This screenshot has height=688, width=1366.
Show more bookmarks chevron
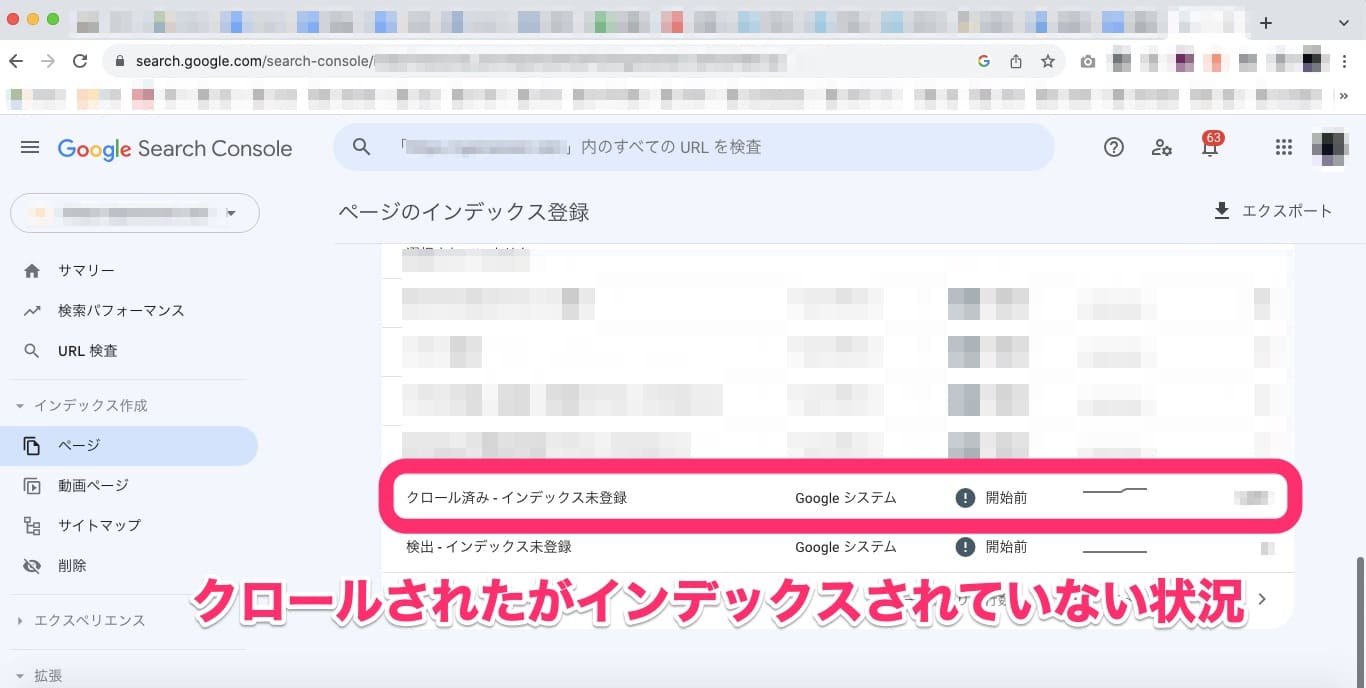pyautogui.click(x=1343, y=96)
